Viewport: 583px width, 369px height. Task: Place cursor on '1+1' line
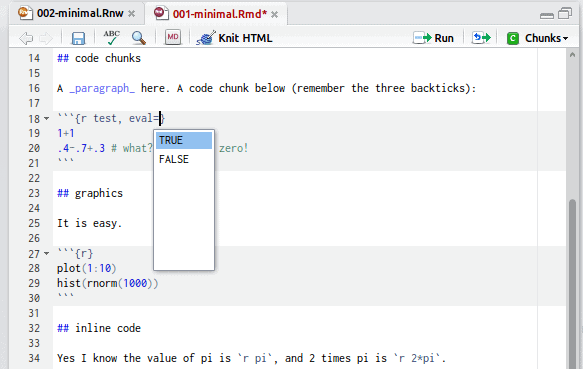(66, 133)
